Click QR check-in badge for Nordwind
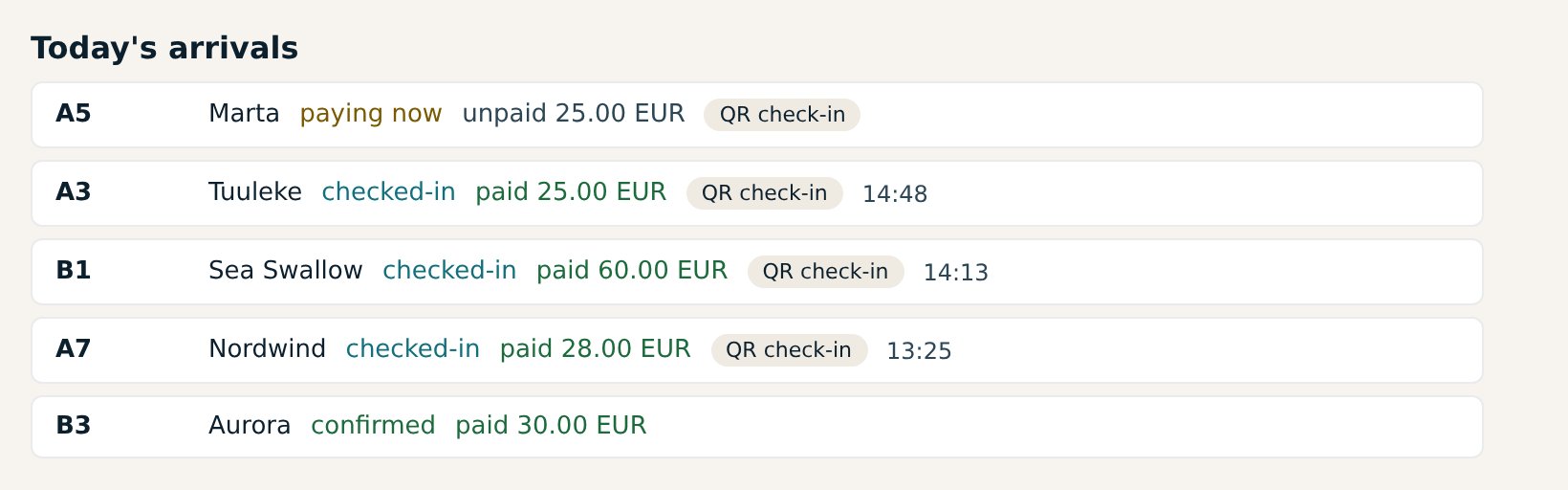1568x490 pixels. 789,350
